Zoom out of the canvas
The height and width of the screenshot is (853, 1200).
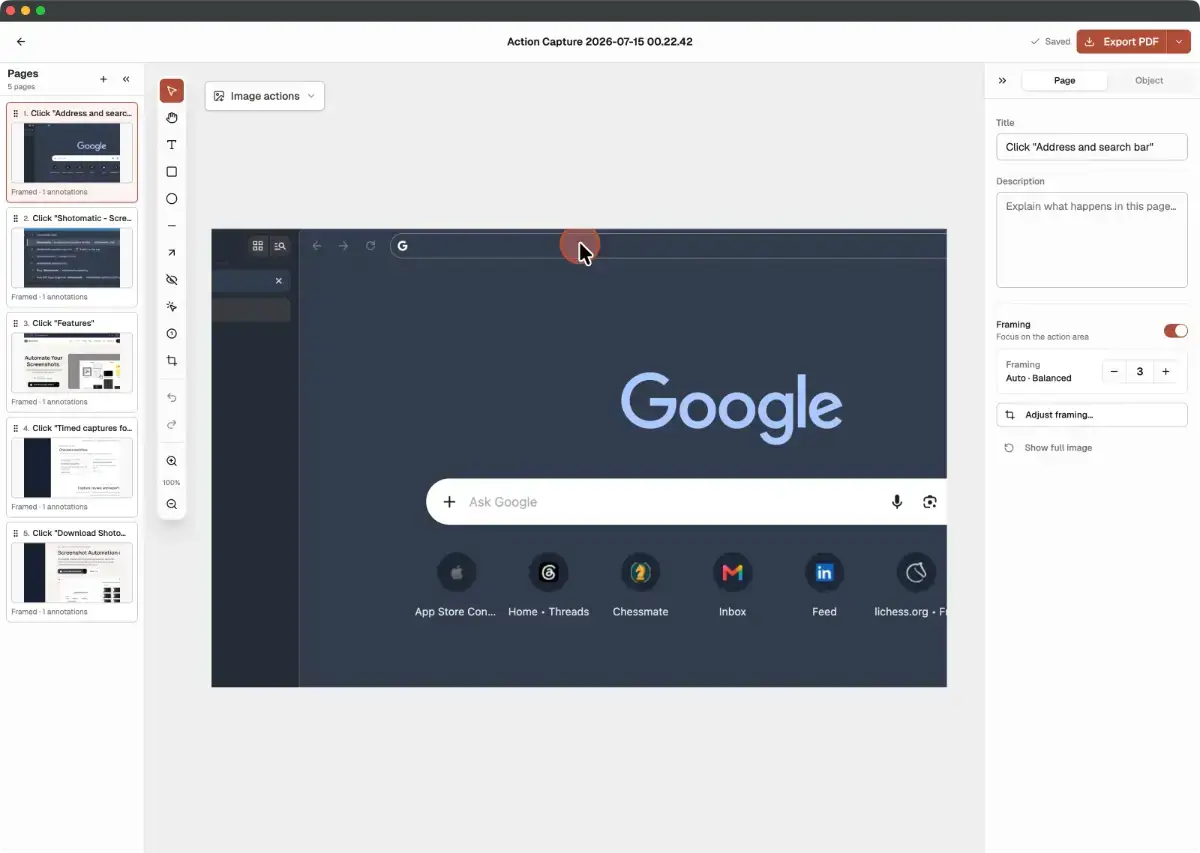click(172, 505)
